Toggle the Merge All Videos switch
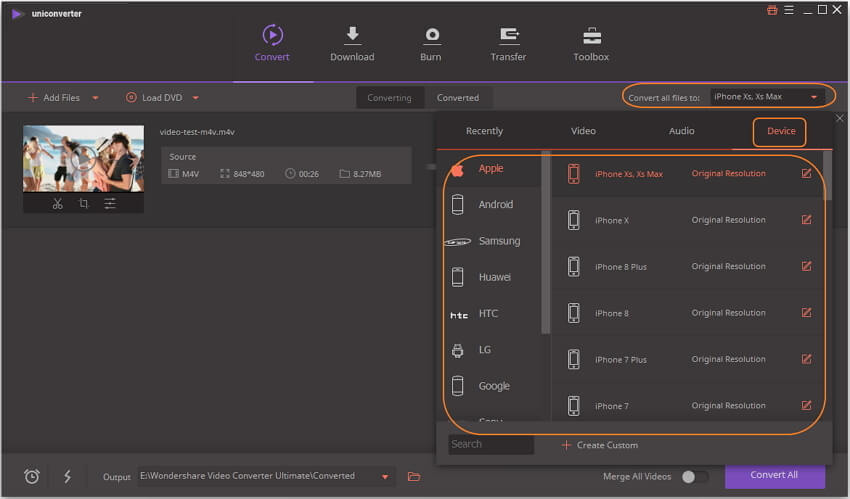Screen dimensions: 850x499 click(694, 477)
